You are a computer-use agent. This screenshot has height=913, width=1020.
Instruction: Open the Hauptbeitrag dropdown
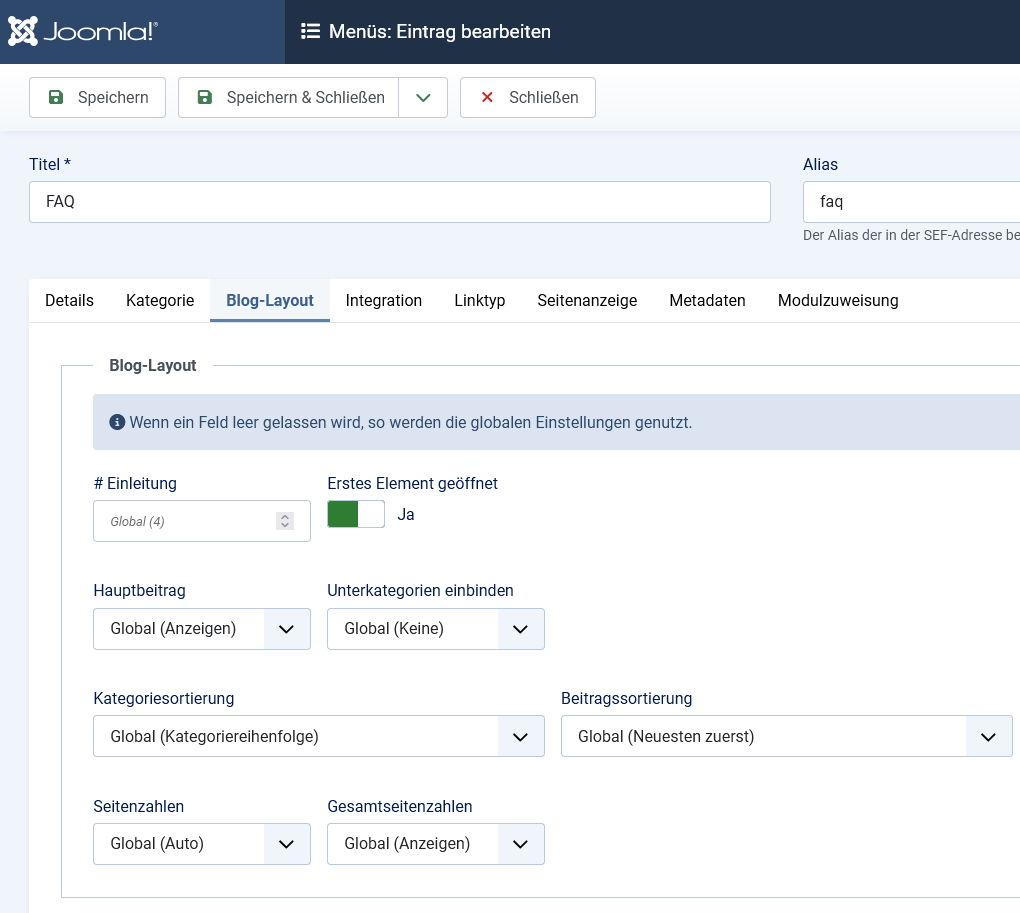[x=201, y=629]
